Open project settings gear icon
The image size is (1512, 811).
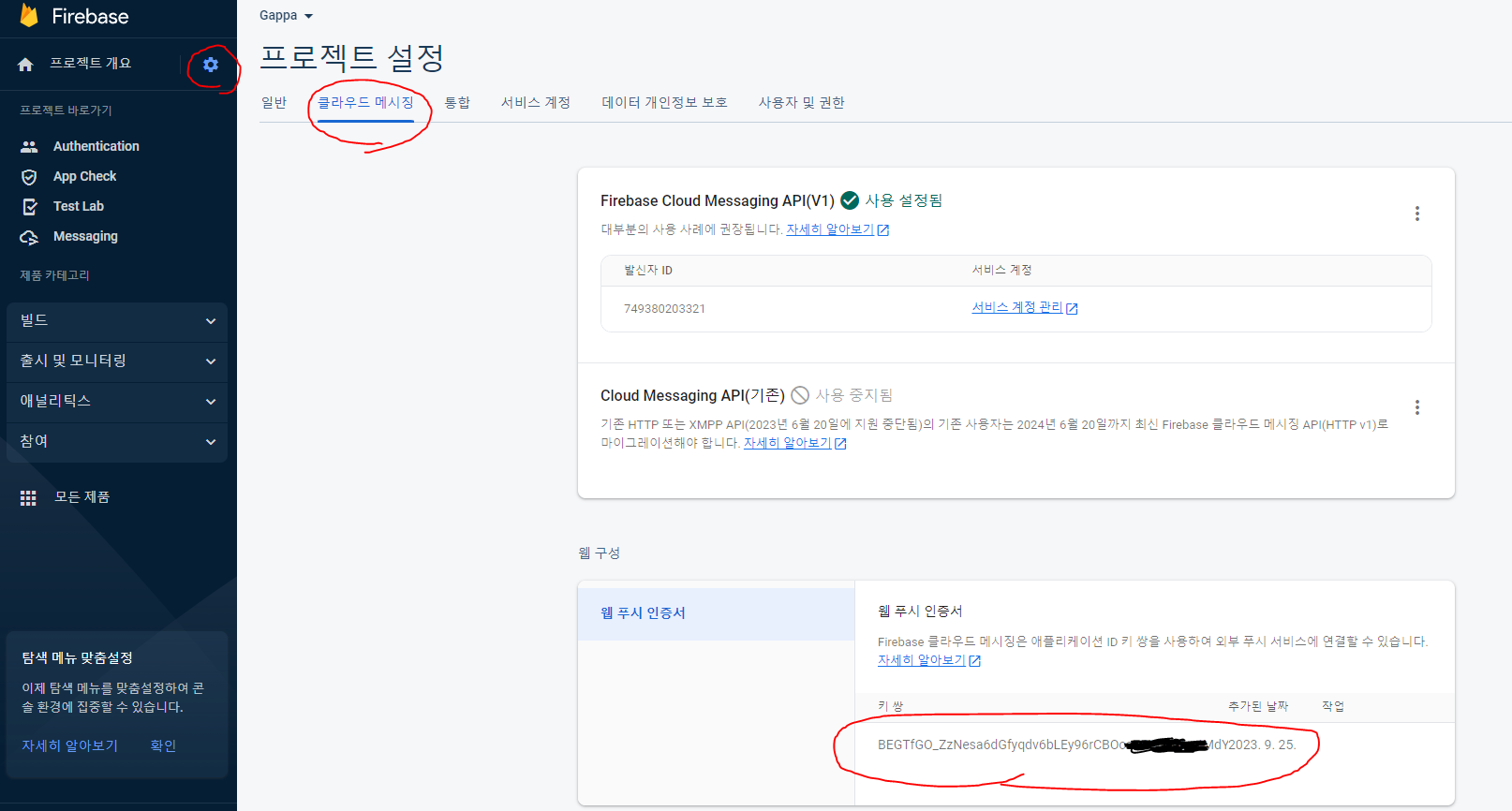211,65
